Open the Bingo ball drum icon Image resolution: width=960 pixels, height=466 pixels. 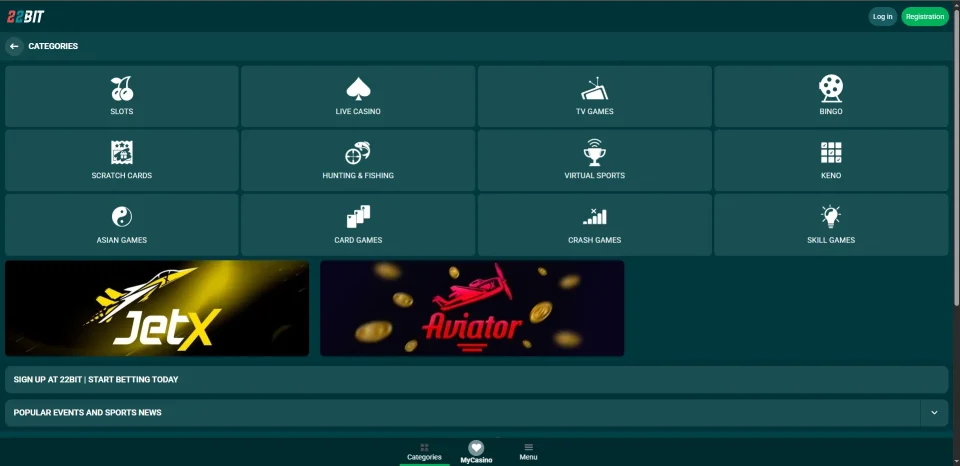[x=831, y=89]
